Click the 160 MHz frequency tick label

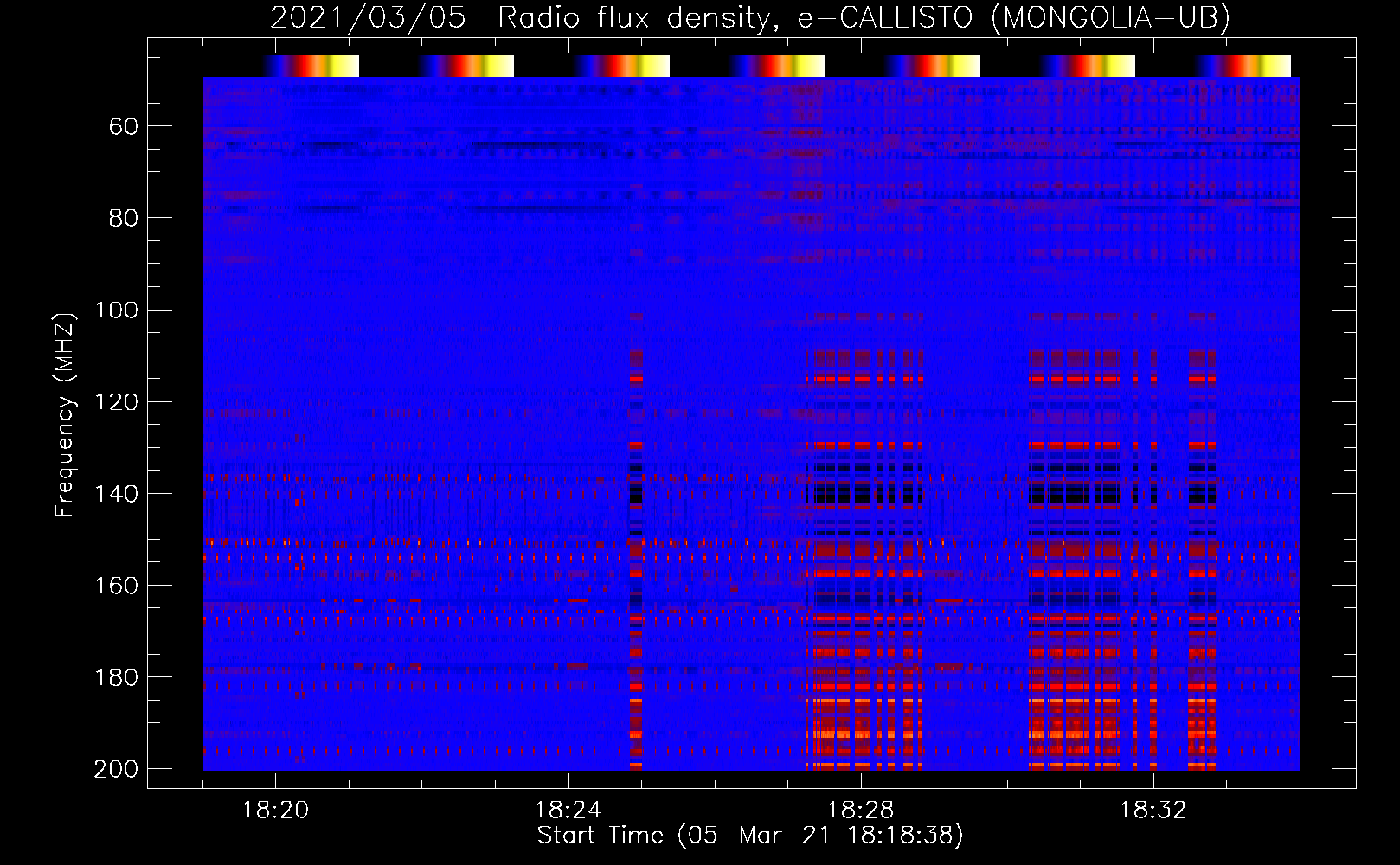coord(116,586)
